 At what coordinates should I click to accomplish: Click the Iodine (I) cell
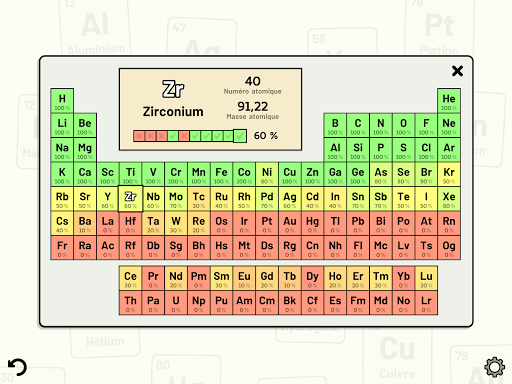tap(426, 199)
